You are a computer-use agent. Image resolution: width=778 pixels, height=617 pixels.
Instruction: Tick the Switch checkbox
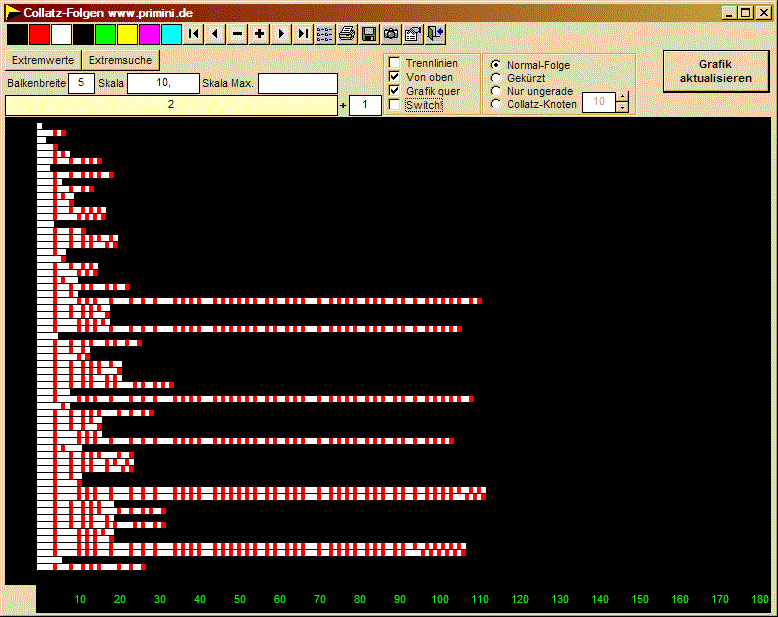[x=394, y=105]
